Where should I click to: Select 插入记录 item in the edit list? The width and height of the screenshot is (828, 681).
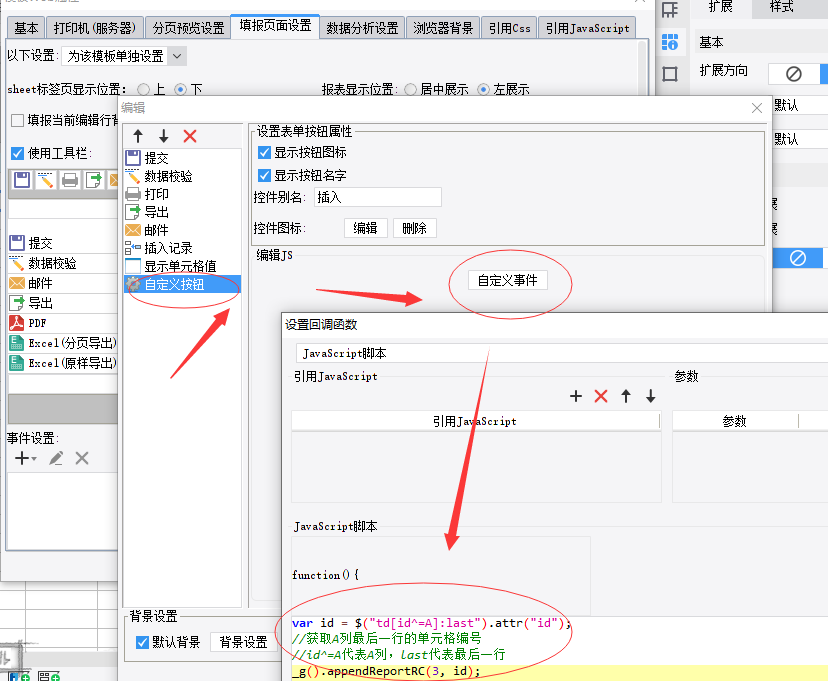coord(182,248)
